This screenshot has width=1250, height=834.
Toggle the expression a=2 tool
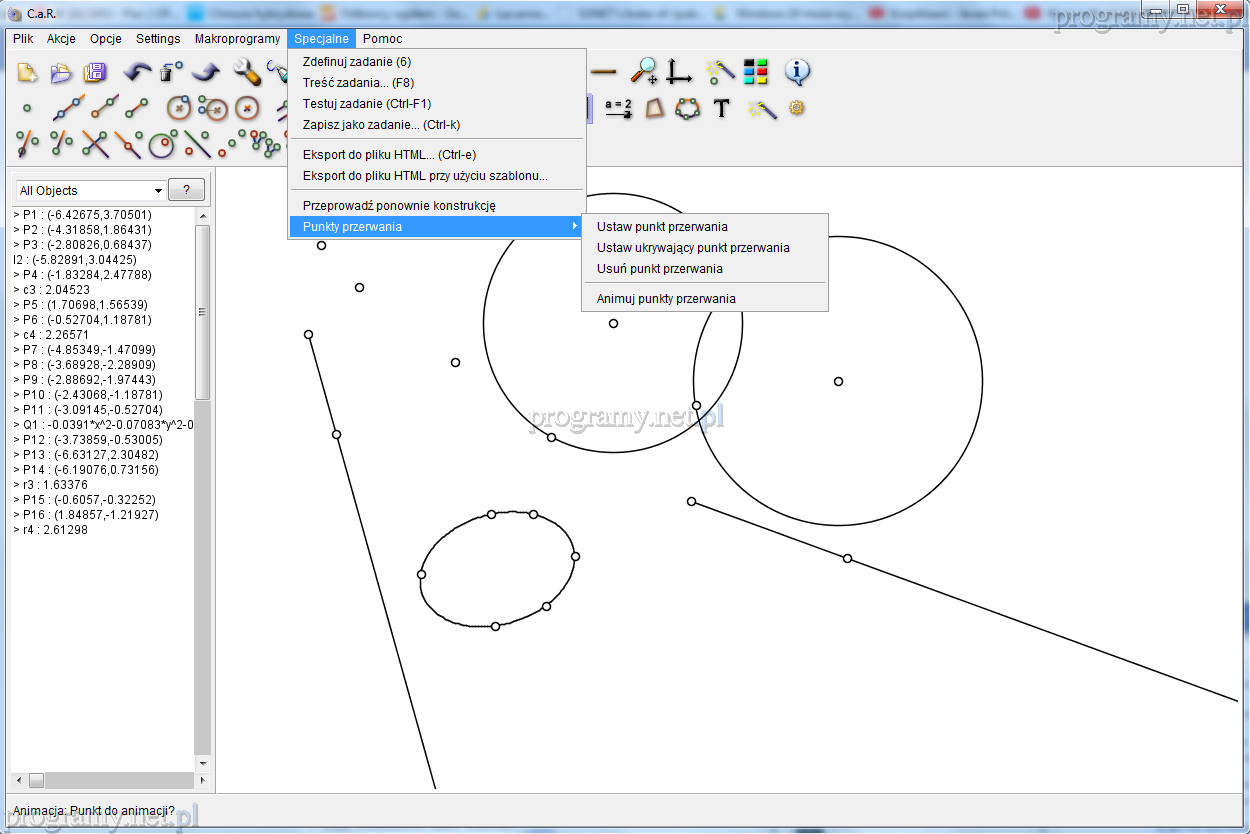click(x=619, y=108)
